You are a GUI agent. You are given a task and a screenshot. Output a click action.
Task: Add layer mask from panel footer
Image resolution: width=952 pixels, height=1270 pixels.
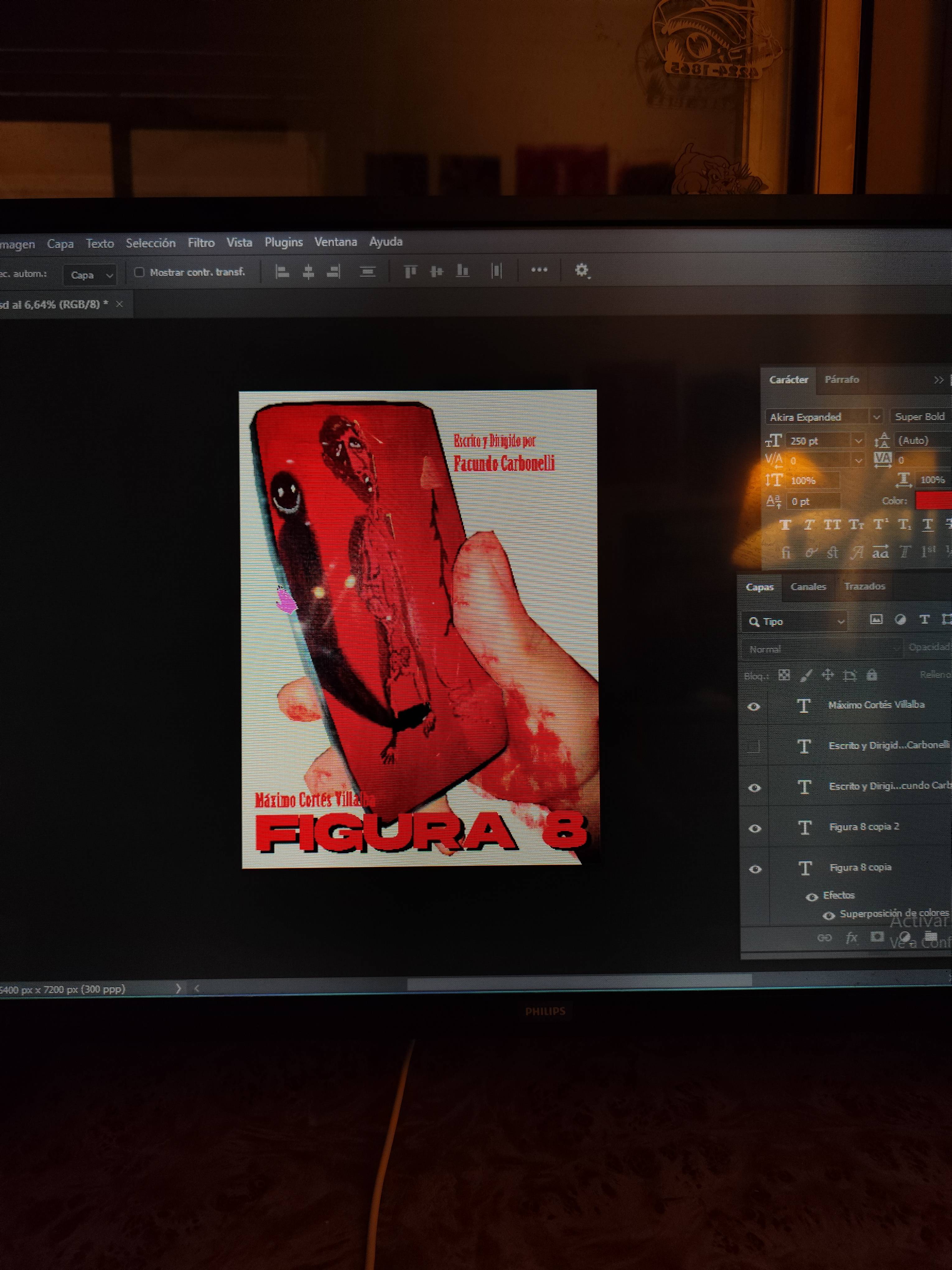click(x=877, y=937)
